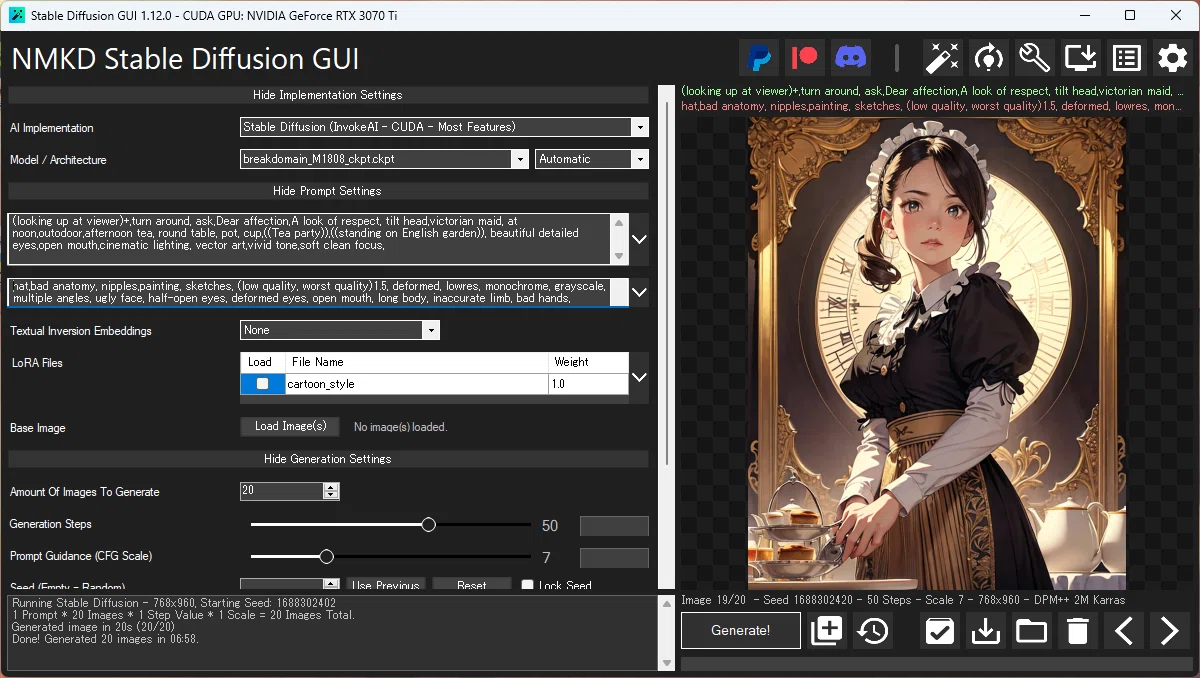The height and width of the screenshot is (678, 1200).
Task: Collapse the Hide Implementation Settings section
Action: coord(328,95)
